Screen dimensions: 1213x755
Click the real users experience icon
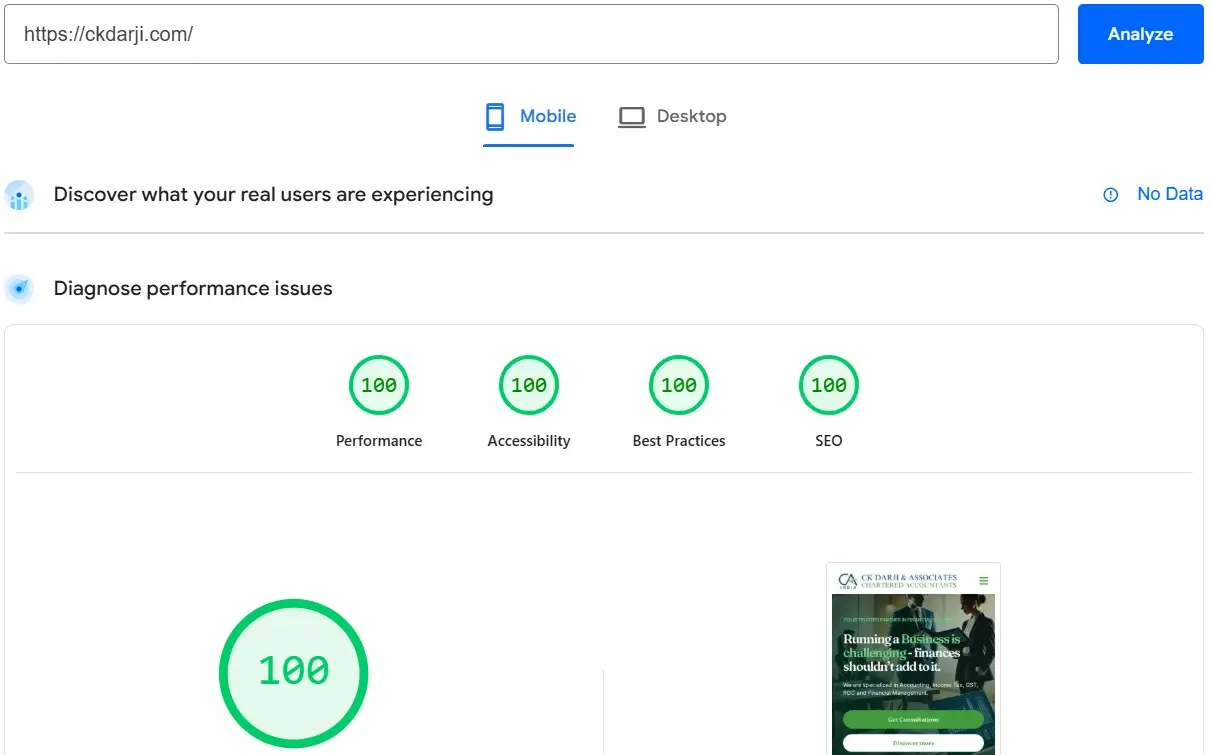(19, 195)
